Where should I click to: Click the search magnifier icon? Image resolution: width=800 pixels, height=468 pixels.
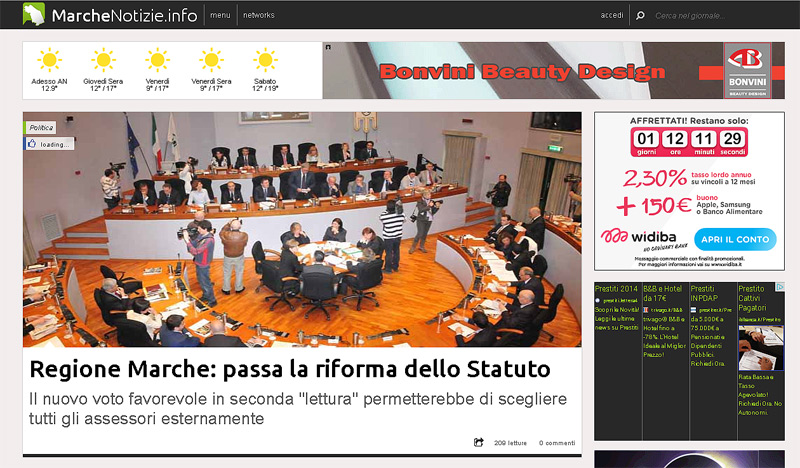(640, 15)
